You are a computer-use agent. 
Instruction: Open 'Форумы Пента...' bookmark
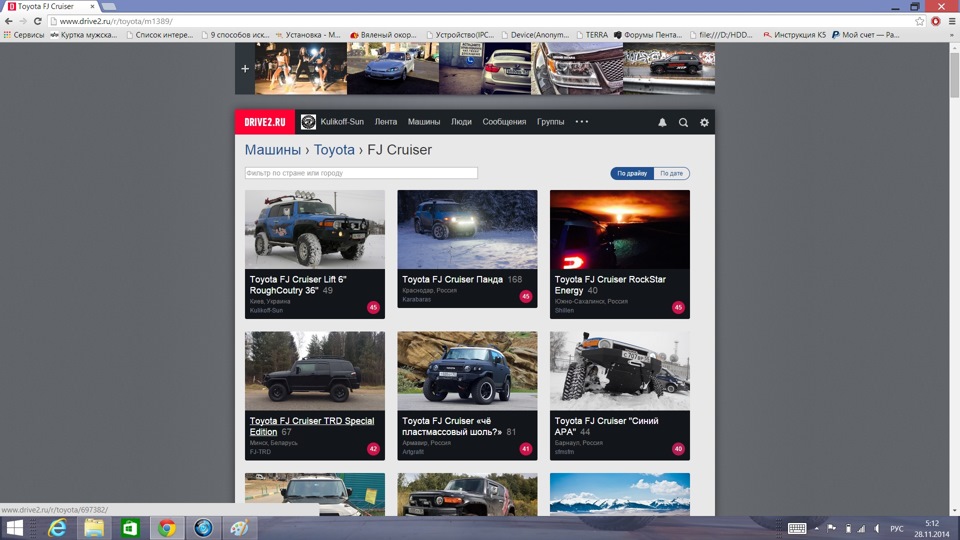648,35
